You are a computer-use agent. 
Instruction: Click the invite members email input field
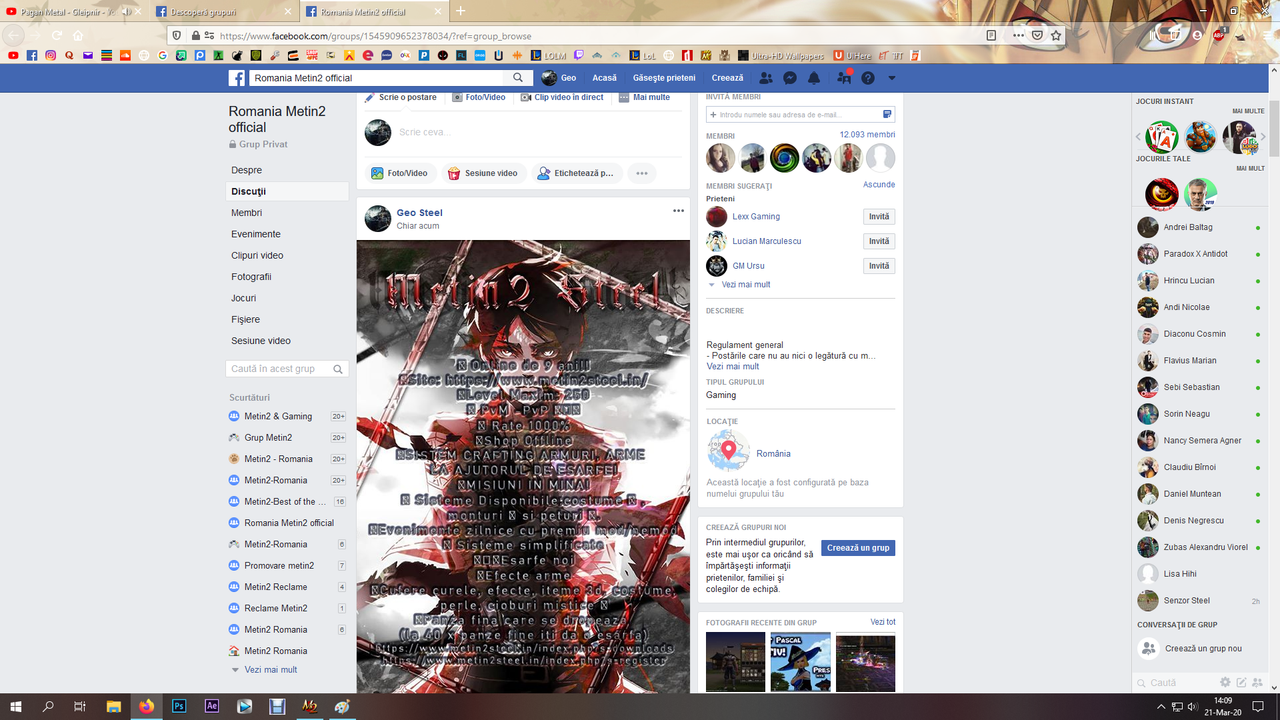(800, 115)
